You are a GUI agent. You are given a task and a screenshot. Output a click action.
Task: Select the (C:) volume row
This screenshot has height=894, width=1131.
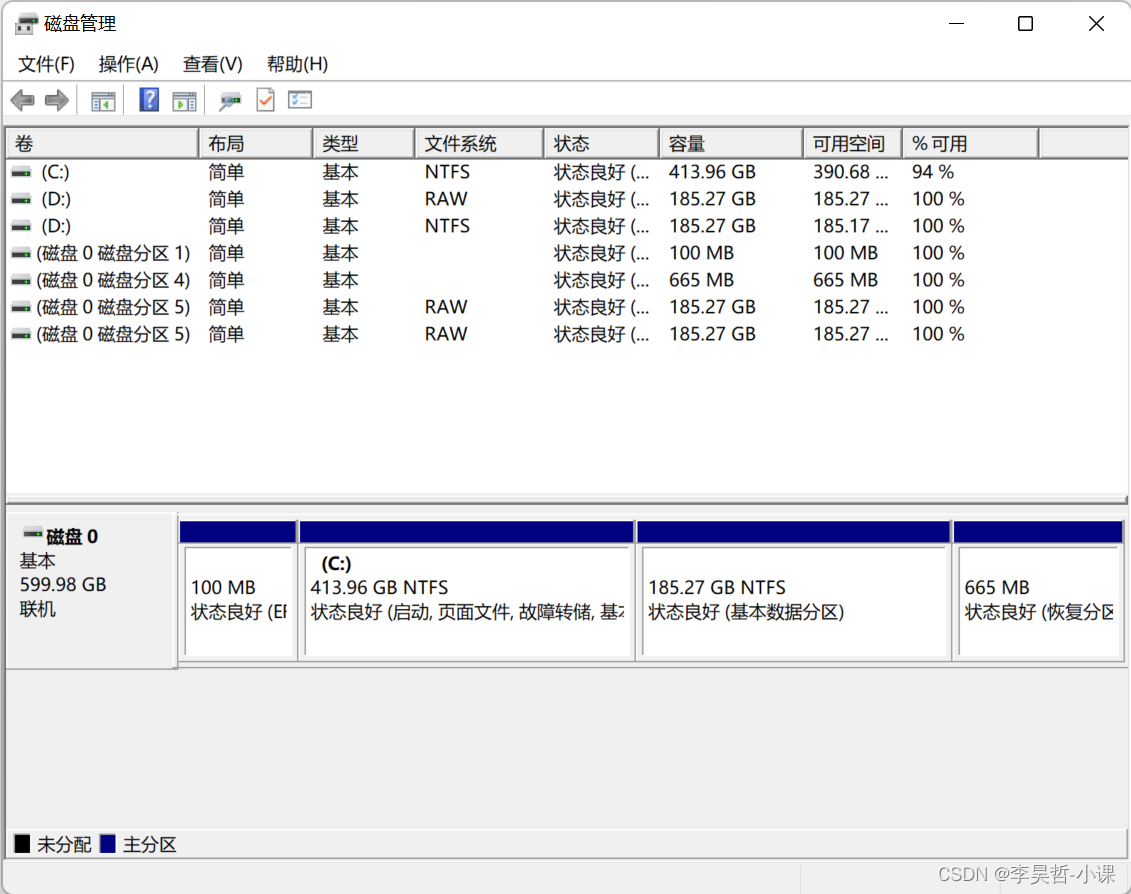pos(566,172)
